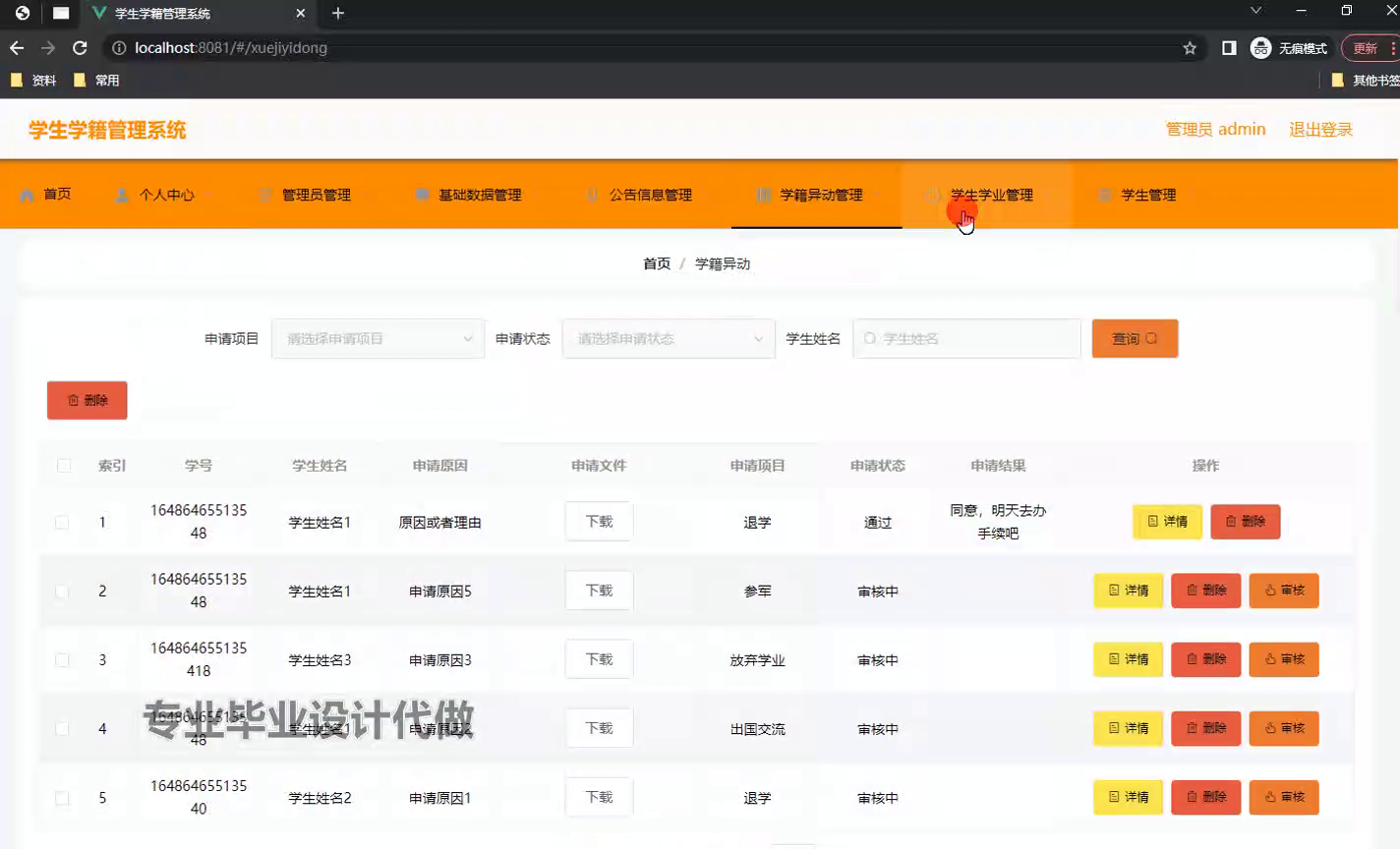Download file for row 5 申请原因1
This screenshot has height=849, width=1400.
(x=599, y=797)
